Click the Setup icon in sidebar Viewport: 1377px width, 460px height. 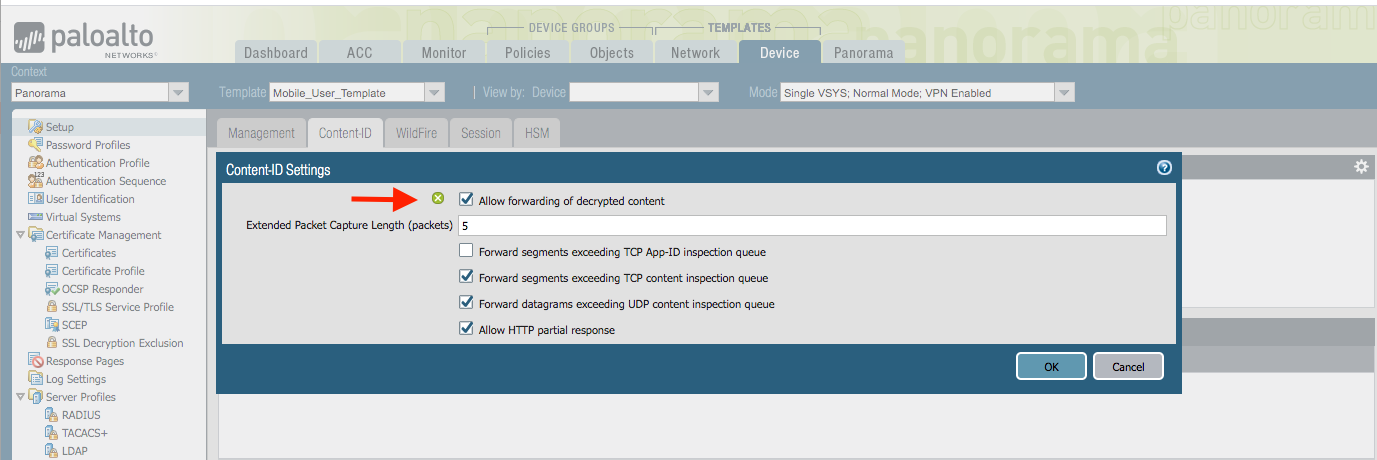(36, 127)
